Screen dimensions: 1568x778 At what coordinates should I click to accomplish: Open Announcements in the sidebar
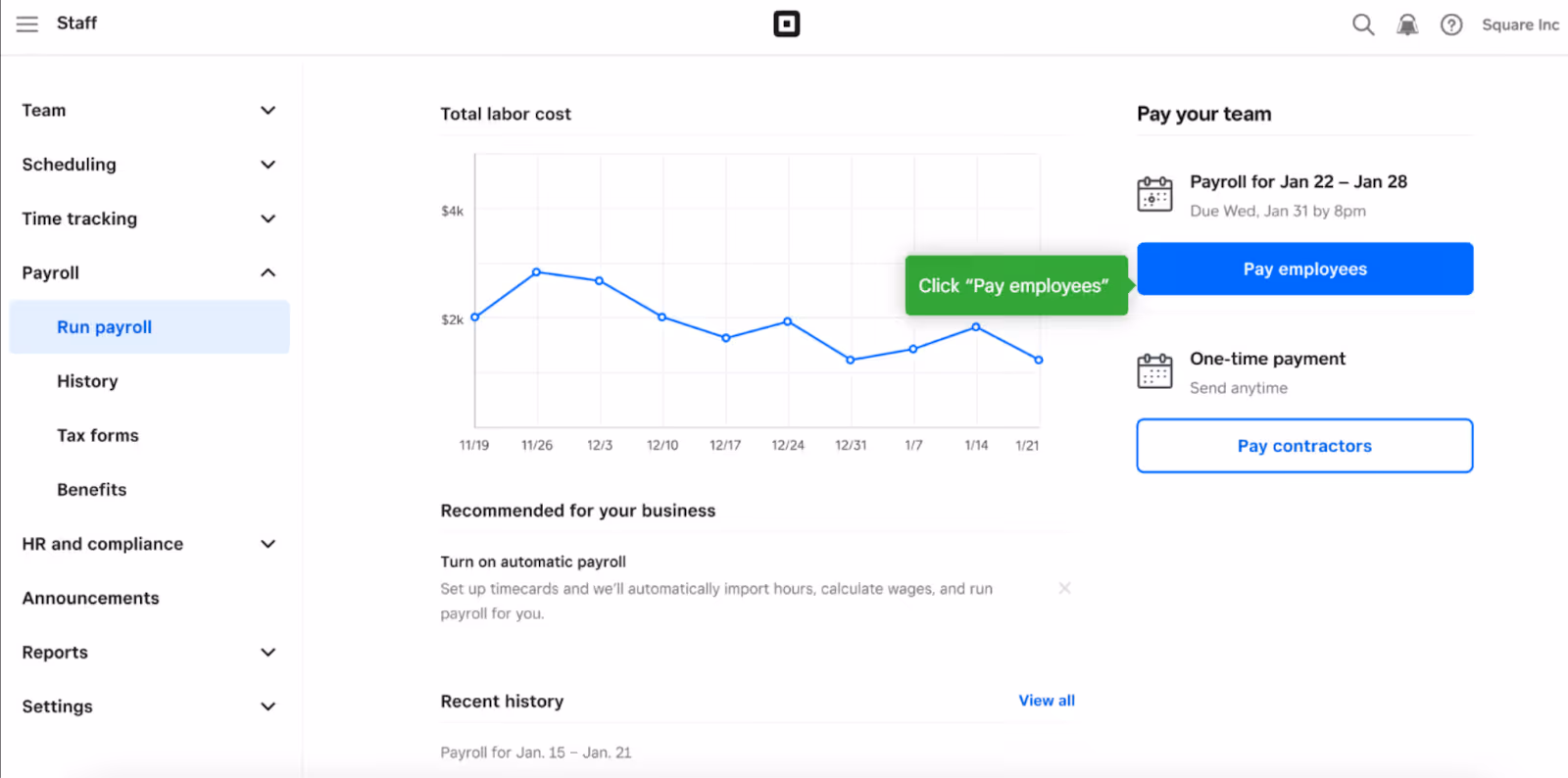(x=90, y=598)
